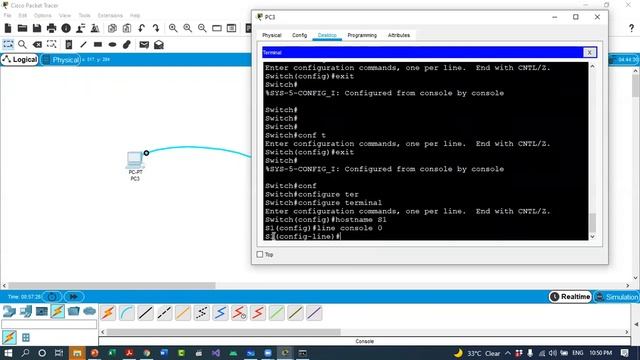Expand the system tray hidden icons chevron
640x360 pixels.
(x=508, y=353)
